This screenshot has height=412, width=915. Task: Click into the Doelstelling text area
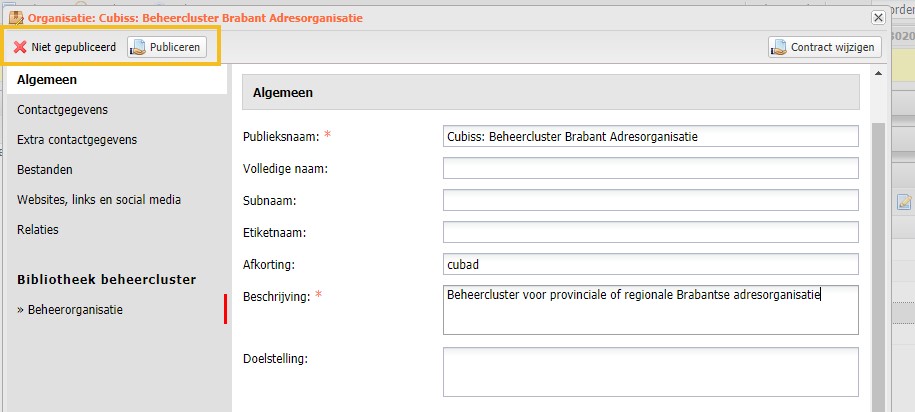coord(651,372)
